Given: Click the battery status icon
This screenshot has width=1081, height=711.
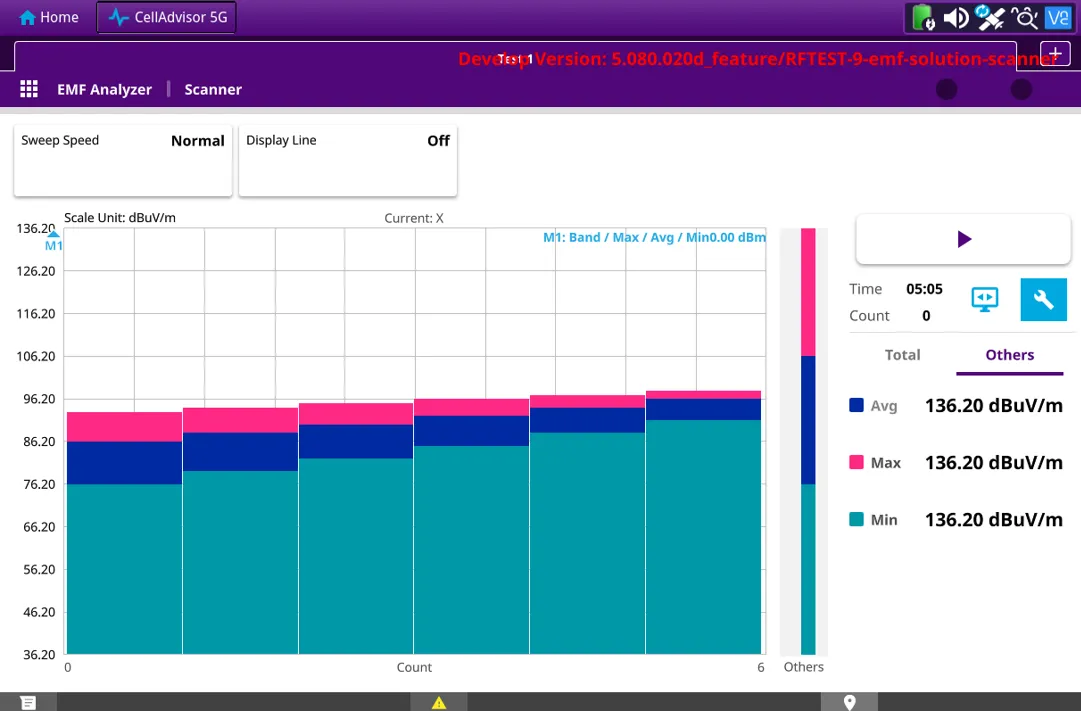Looking at the screenshot, I should (x=923, y=17).
